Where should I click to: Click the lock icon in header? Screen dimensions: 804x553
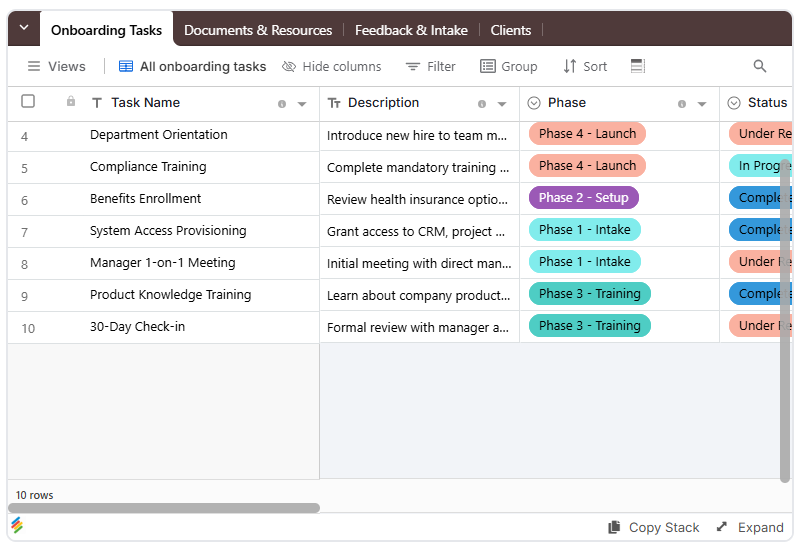click(x=71, y=101)
